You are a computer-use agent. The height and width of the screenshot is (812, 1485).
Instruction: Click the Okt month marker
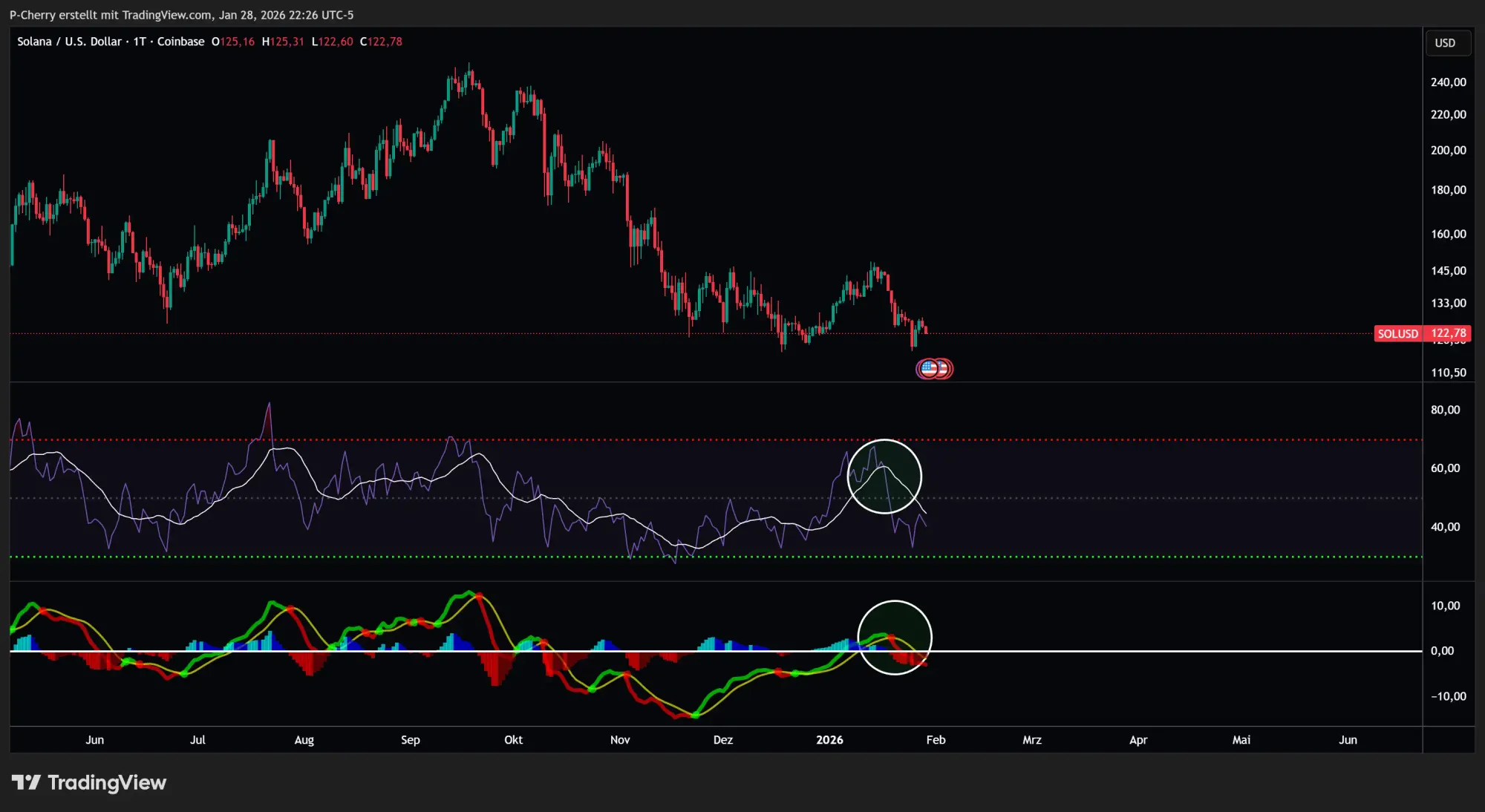pyautogui.click(x=513, y=740)
